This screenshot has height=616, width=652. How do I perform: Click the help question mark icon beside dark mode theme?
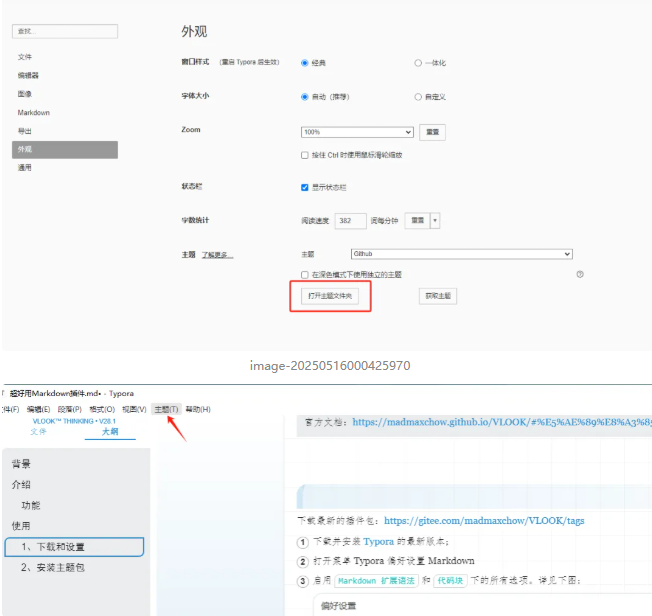pyautogui.click(x=580, y=274)
